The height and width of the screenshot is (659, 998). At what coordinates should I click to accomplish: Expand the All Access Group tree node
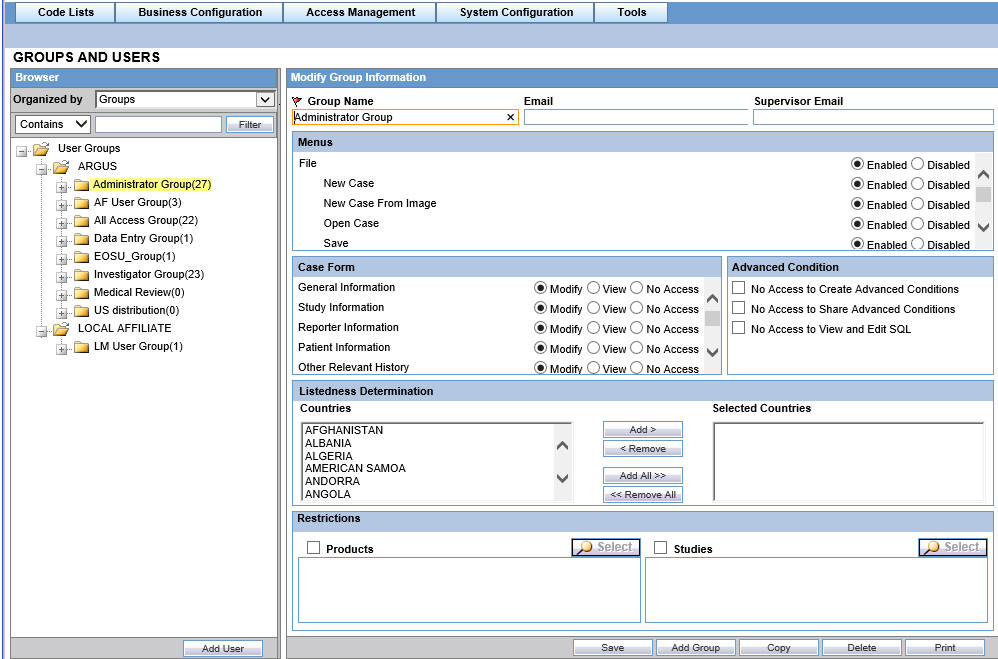[61, 221]
